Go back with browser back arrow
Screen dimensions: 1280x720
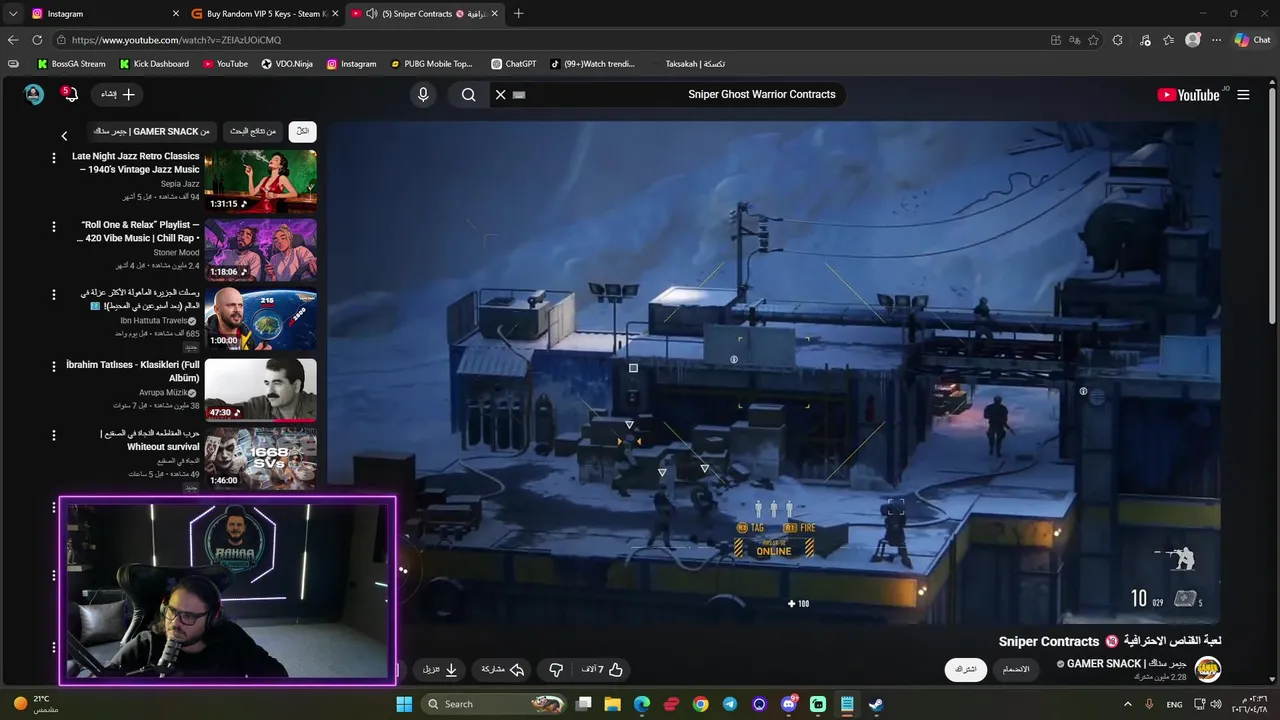coord(13,40)
